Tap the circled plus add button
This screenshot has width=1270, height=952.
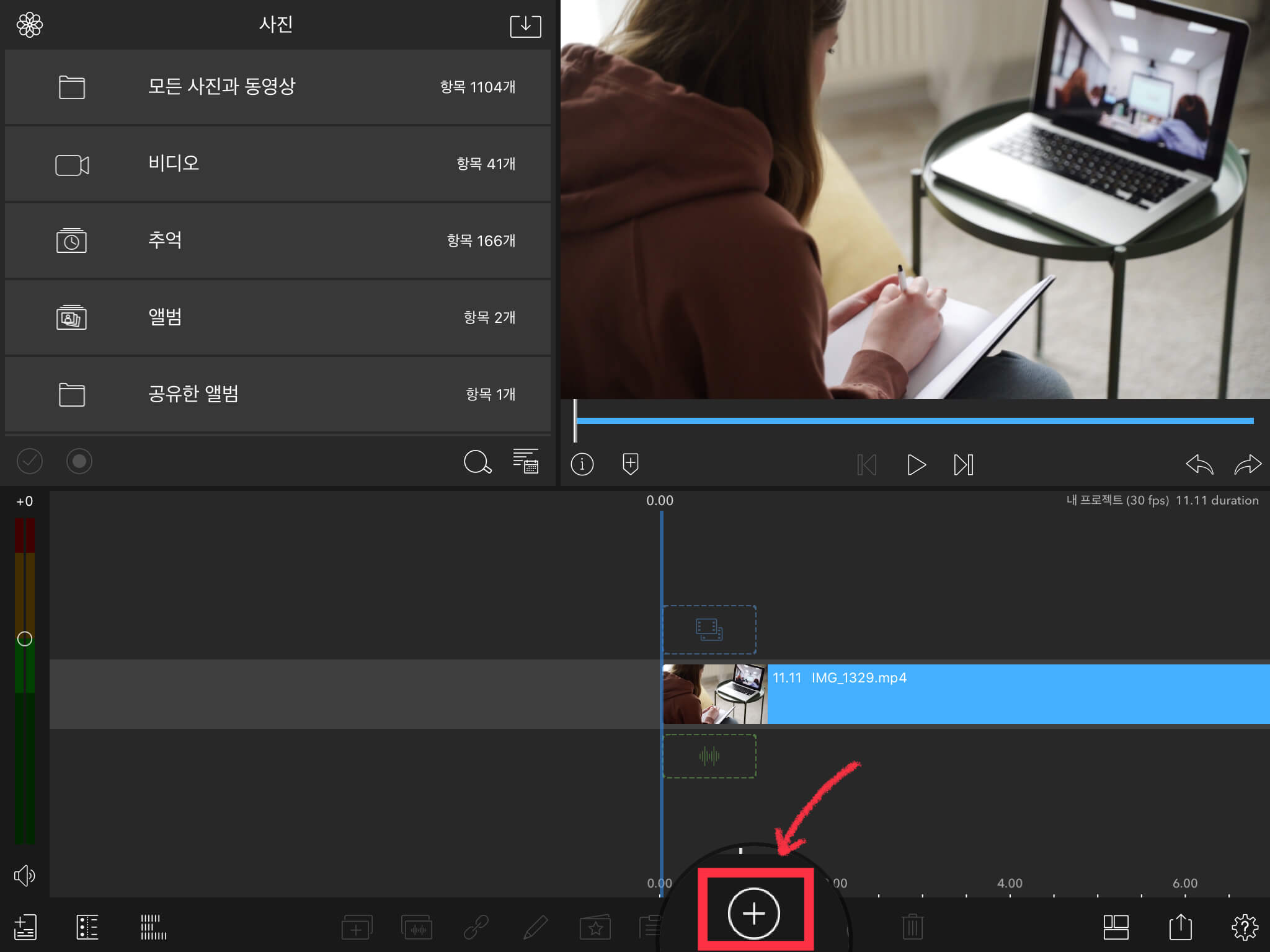point(753,913)
